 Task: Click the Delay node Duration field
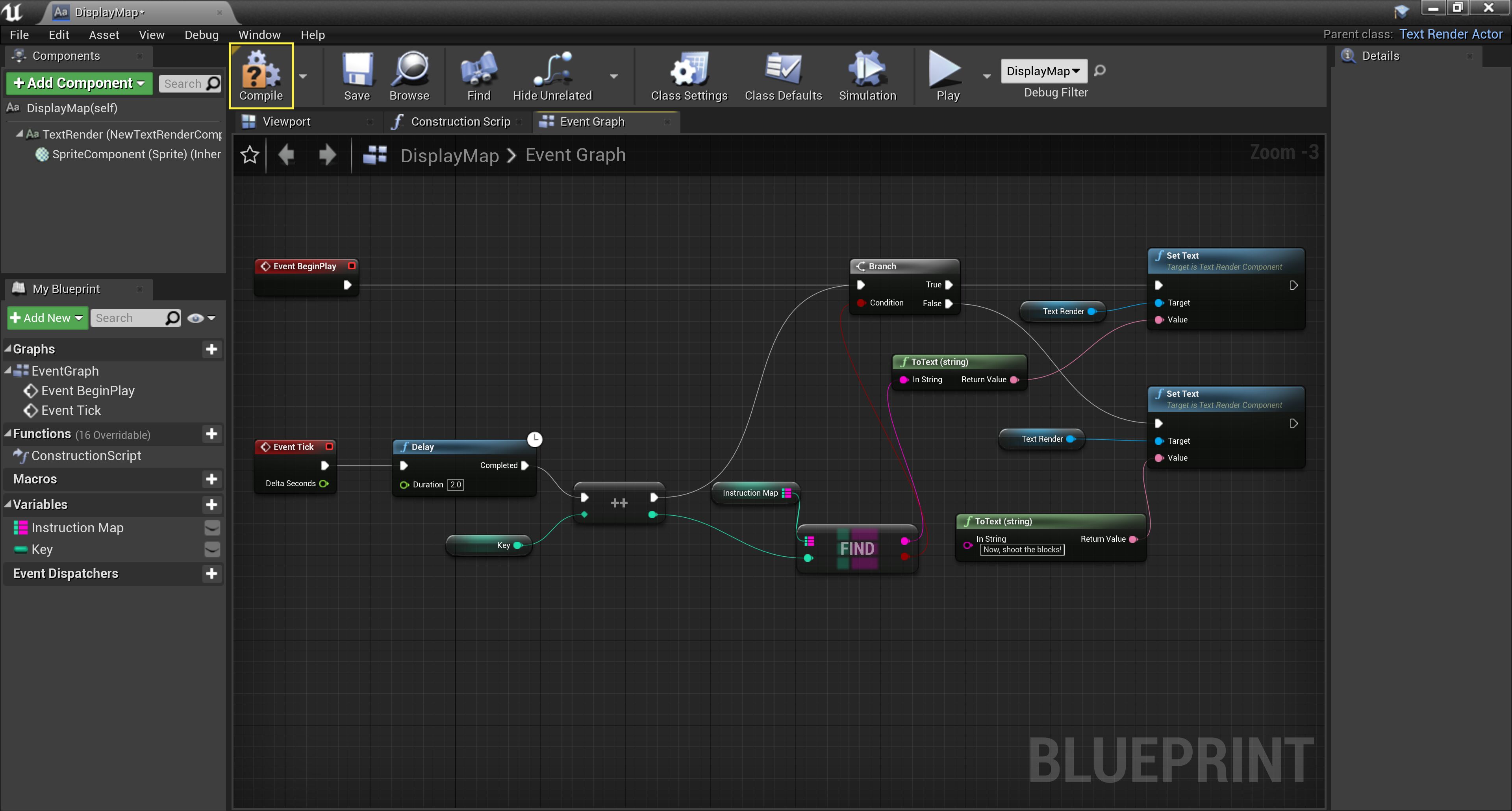tap(456, 484)
